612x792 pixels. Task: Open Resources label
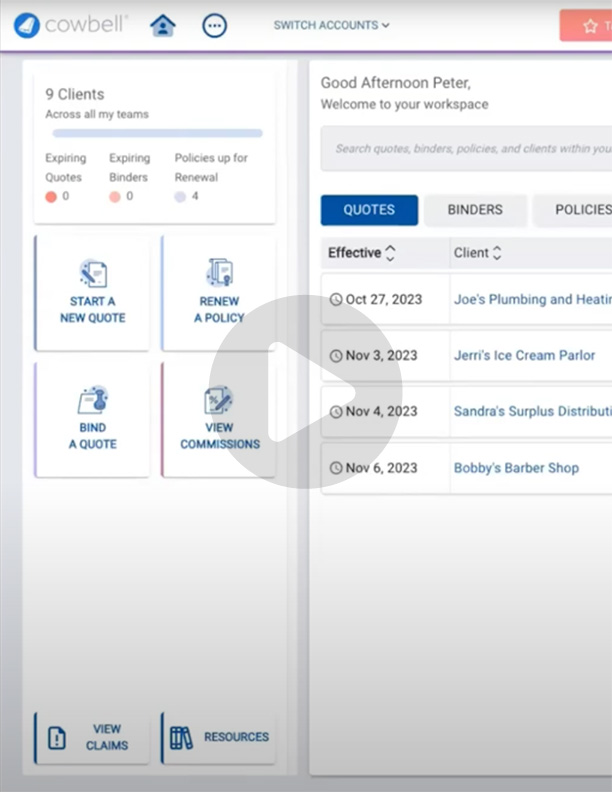point(236,737)
